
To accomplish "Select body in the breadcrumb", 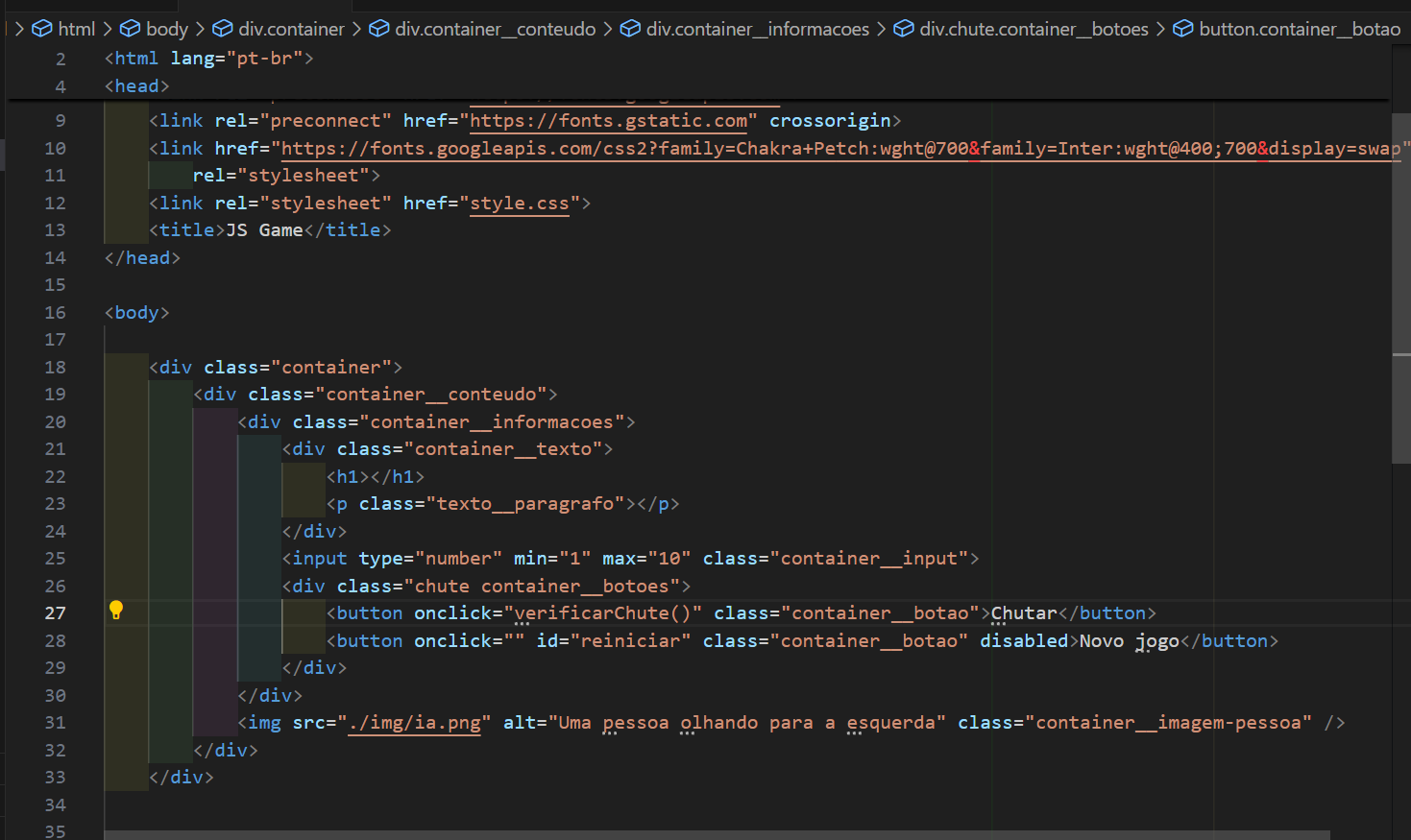I will point(167,29).
